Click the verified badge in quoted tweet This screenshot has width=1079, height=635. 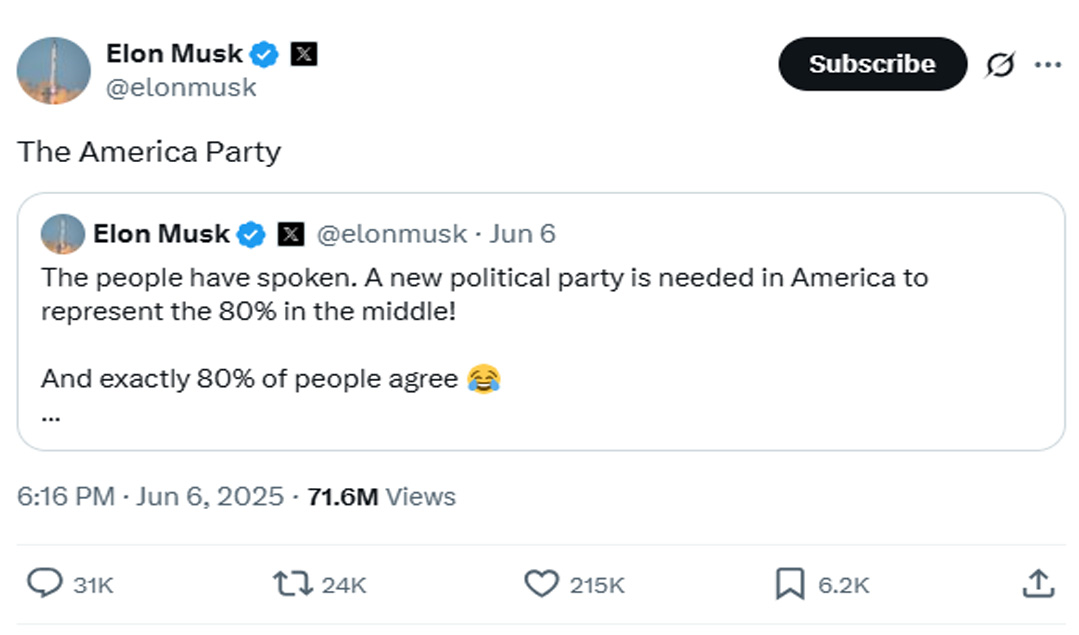[x=251, y=235]
